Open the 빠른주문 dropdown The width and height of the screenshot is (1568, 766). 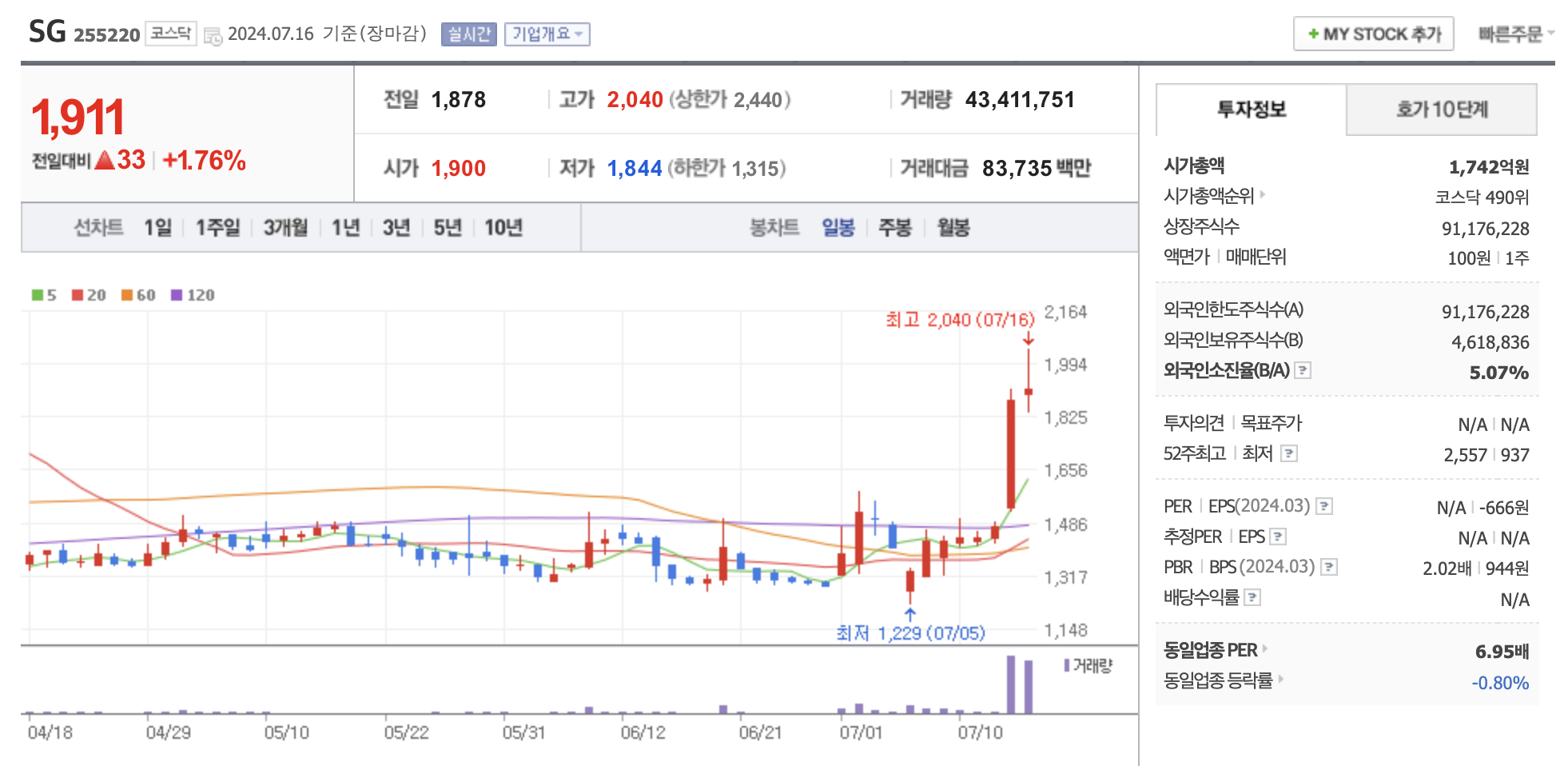point(1516,34)
